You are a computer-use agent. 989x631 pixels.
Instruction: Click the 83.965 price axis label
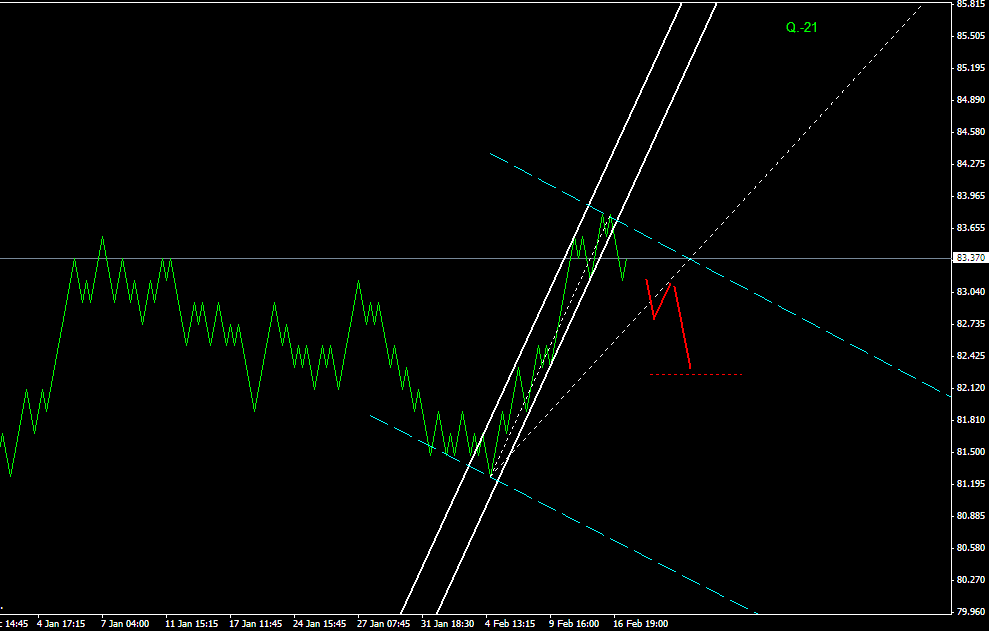pyautogui.click(x=971, y=196)
